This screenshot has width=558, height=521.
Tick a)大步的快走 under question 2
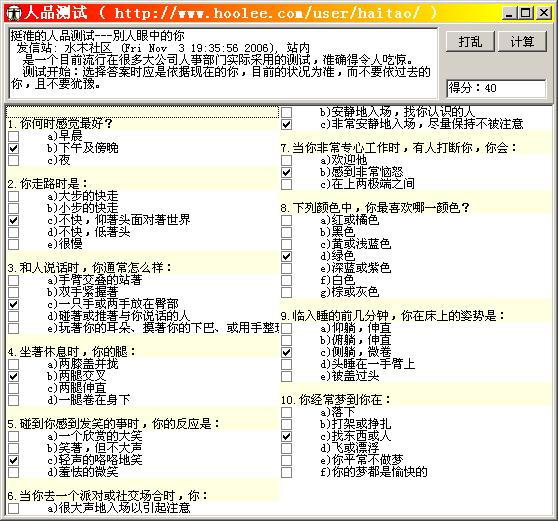[14, 196]
